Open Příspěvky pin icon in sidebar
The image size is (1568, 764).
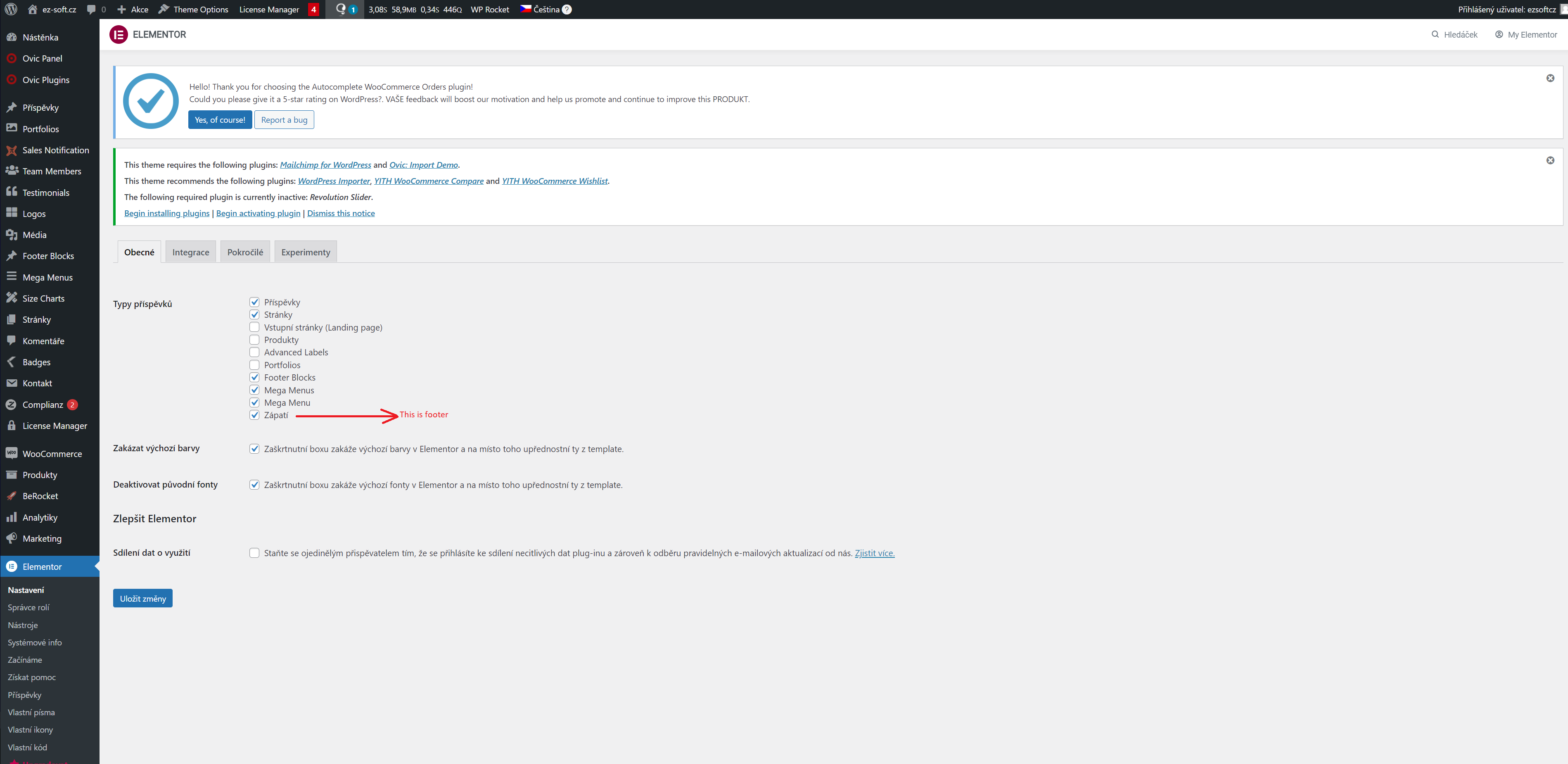click(x=12, y=108)
